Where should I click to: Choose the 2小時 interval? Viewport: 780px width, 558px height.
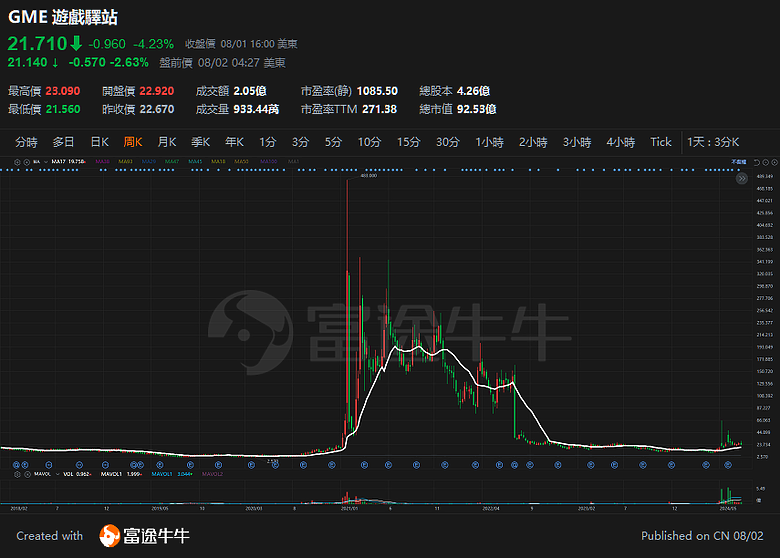533,142
